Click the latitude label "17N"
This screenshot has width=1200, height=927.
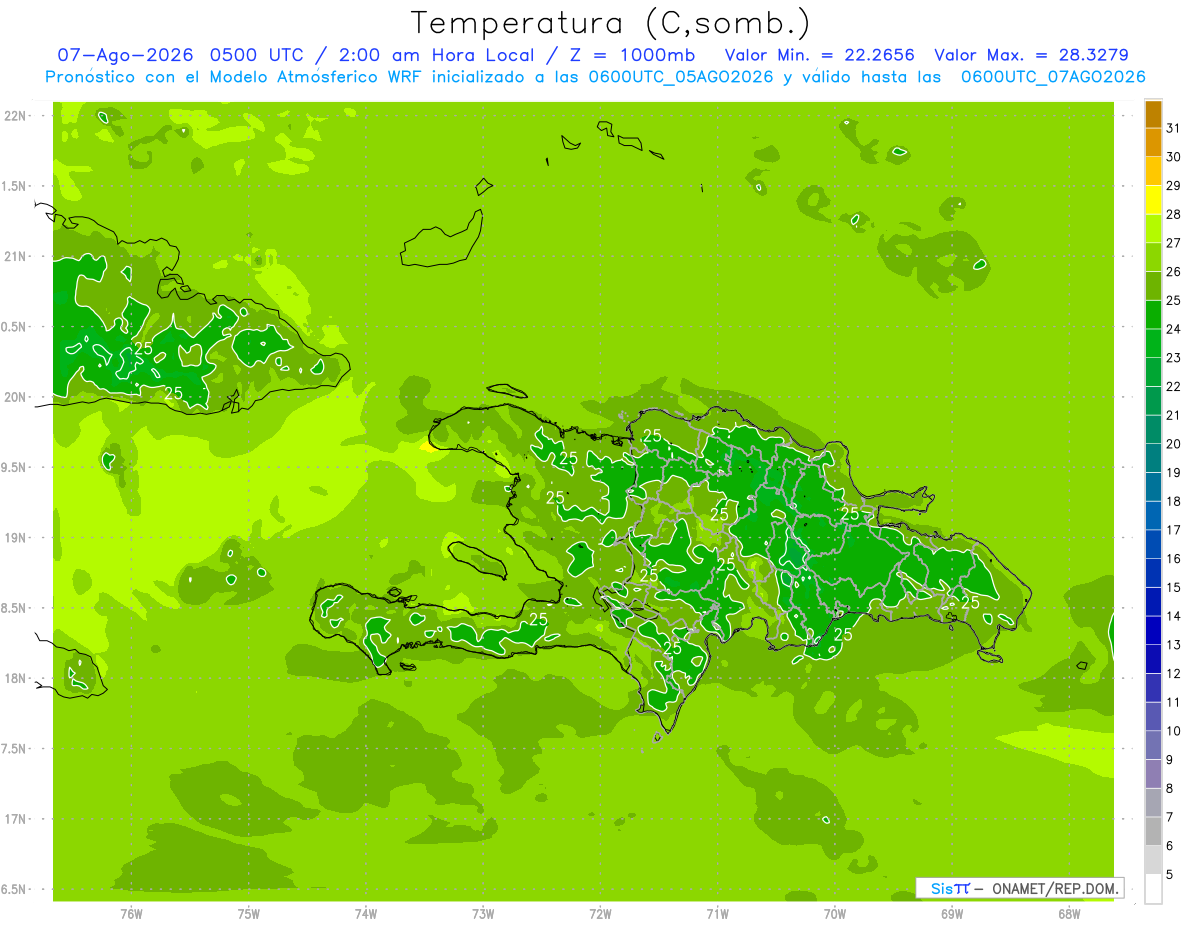click(16, 819)
